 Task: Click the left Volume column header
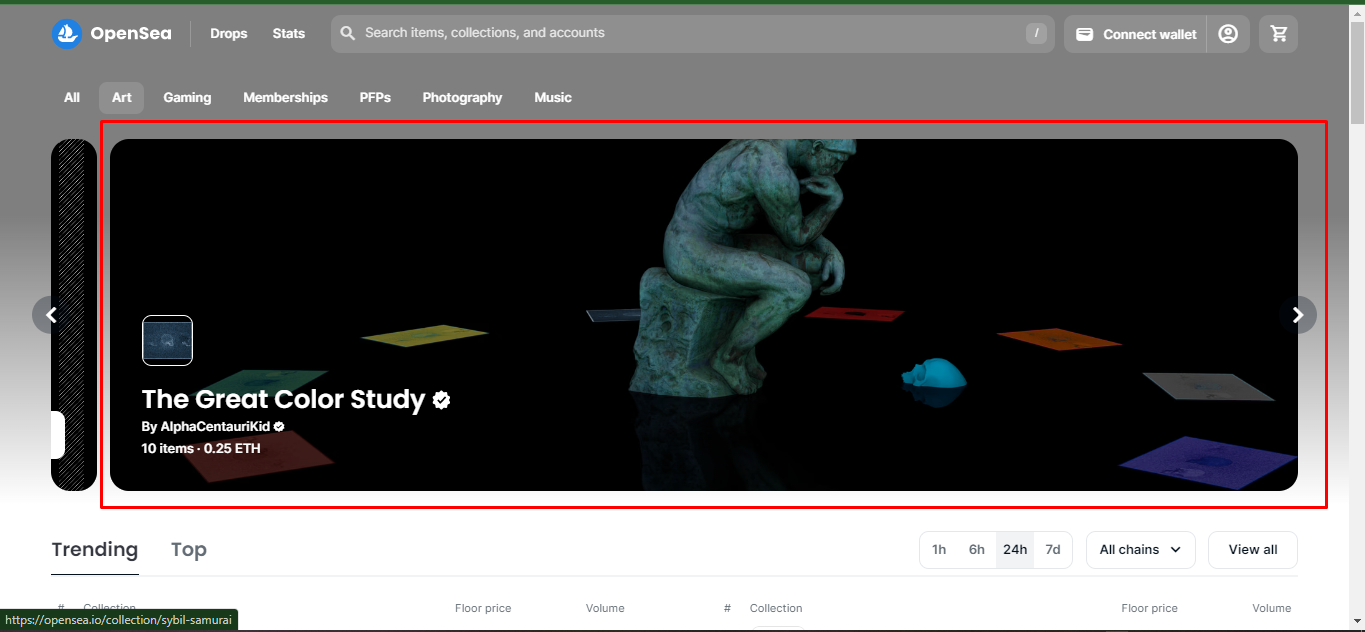click(x=605, y=608)
